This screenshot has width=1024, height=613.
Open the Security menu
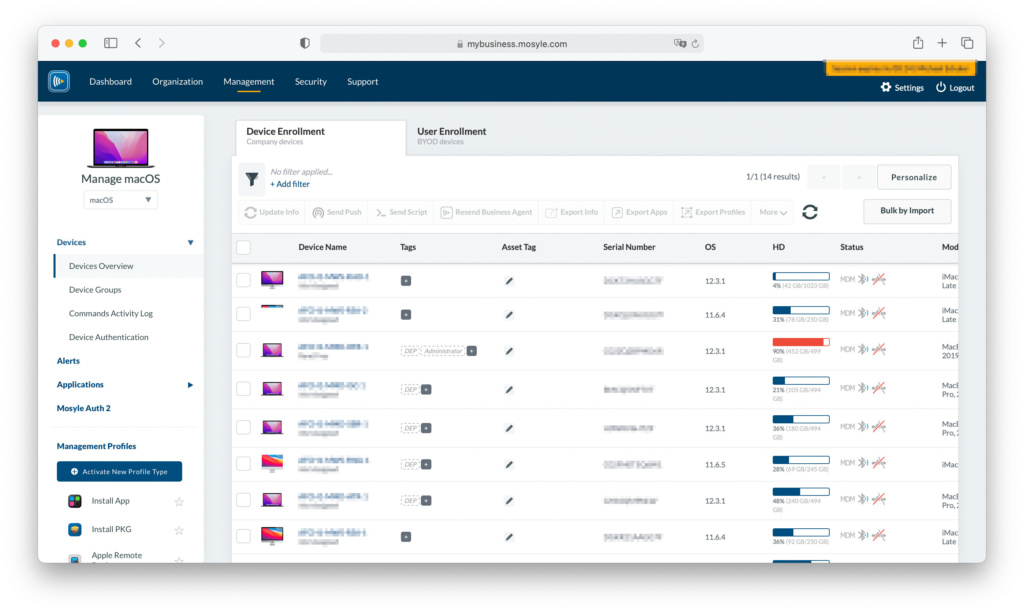(310, 82)
